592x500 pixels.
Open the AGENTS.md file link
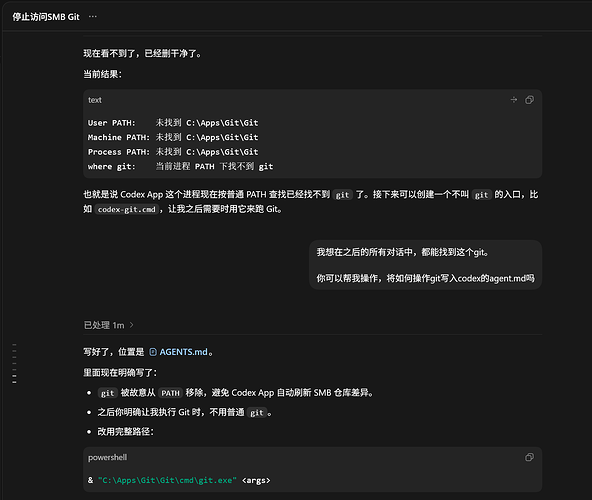click(x=183, y=352)
